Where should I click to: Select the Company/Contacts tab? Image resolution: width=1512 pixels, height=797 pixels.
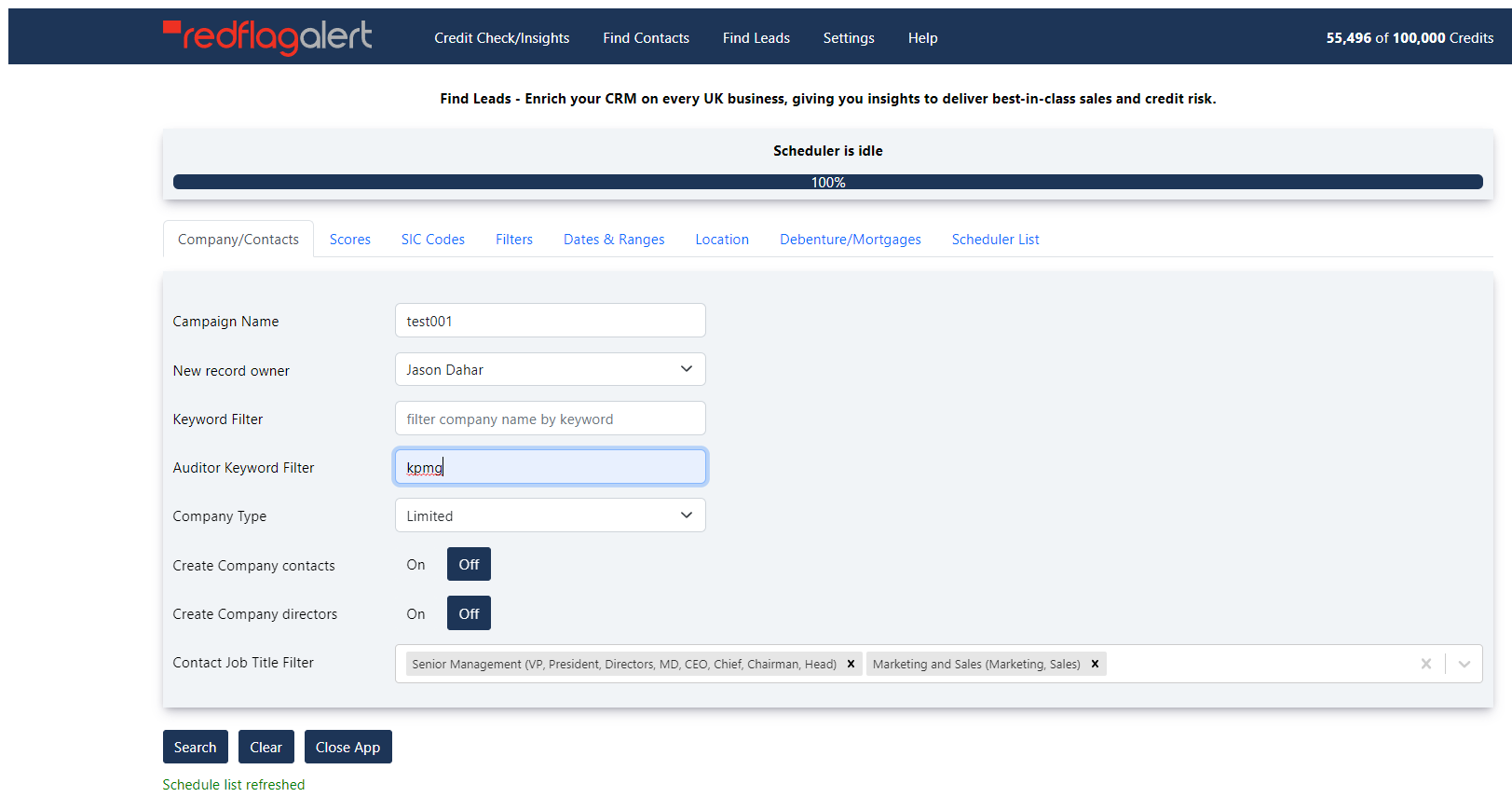[x=238, y=239]
